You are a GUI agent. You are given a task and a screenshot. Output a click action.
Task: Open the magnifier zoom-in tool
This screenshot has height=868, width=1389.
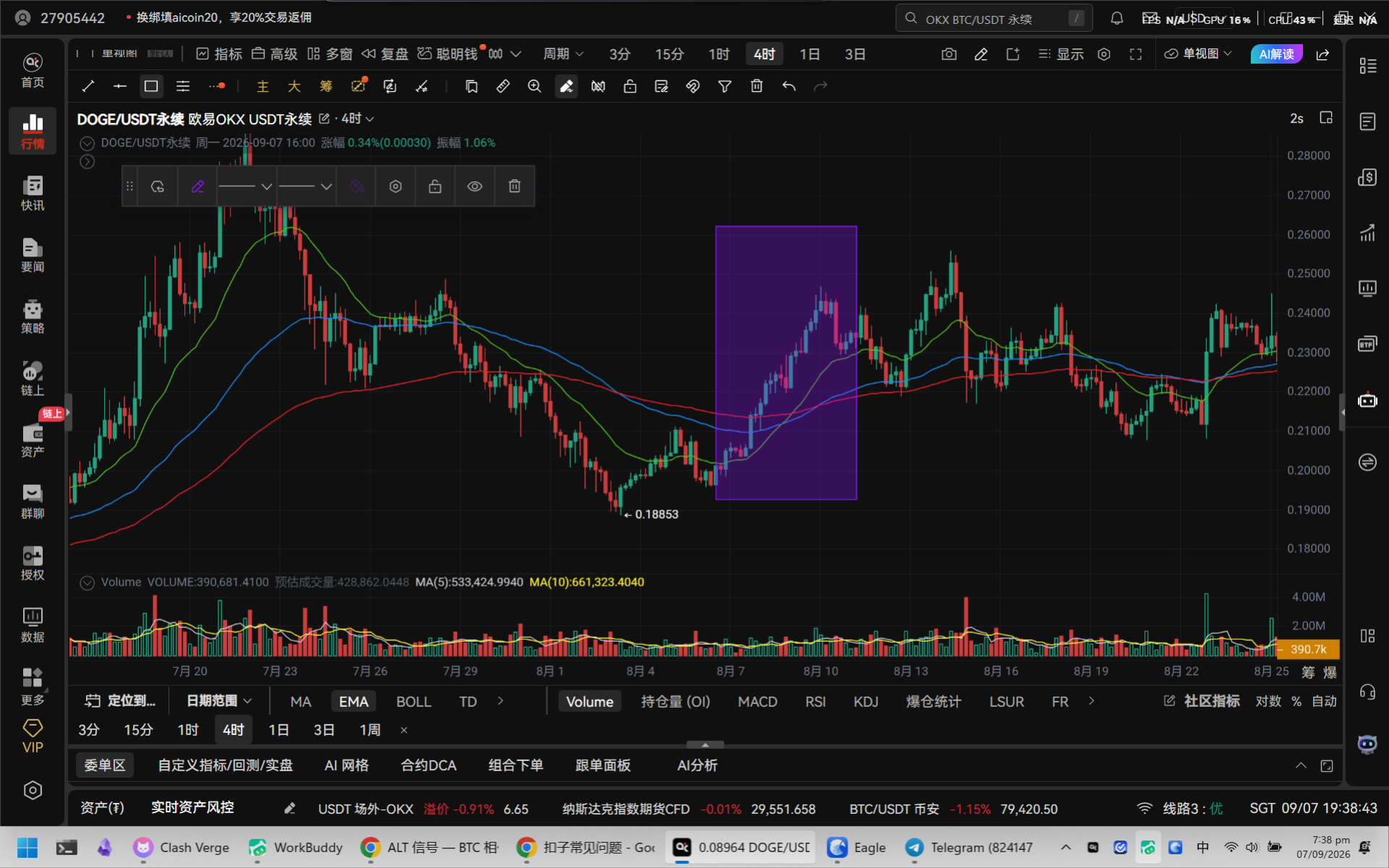pos(534,86)
